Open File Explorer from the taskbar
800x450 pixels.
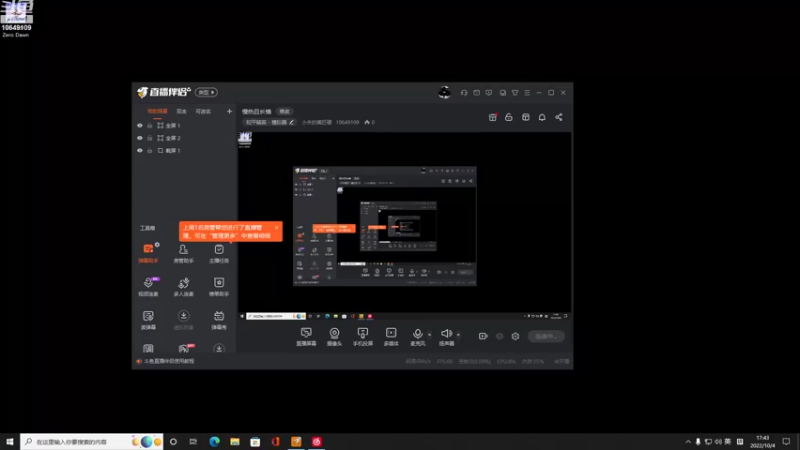pos(235,442)
